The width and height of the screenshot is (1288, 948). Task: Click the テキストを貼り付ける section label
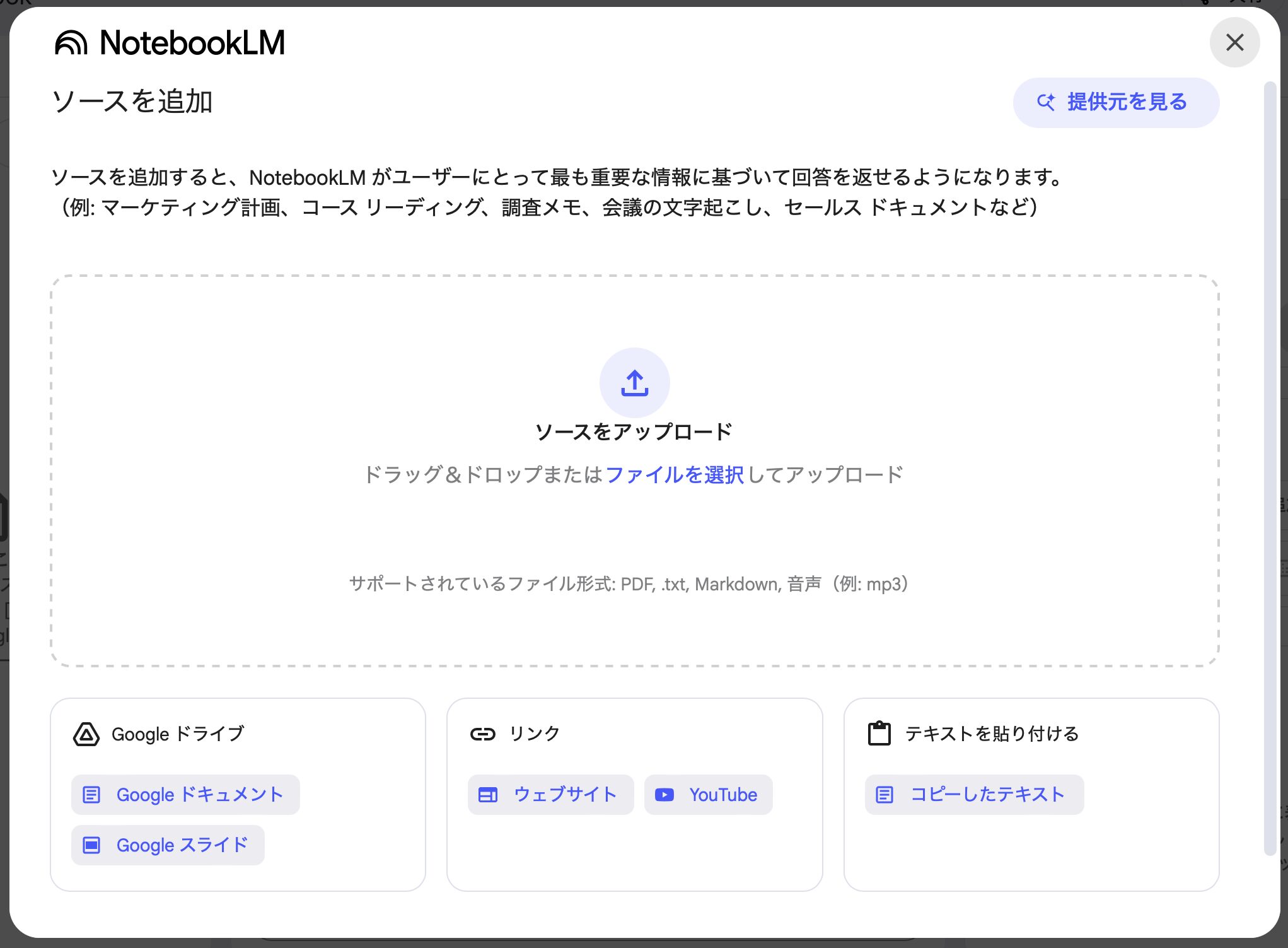click(992, 734)
